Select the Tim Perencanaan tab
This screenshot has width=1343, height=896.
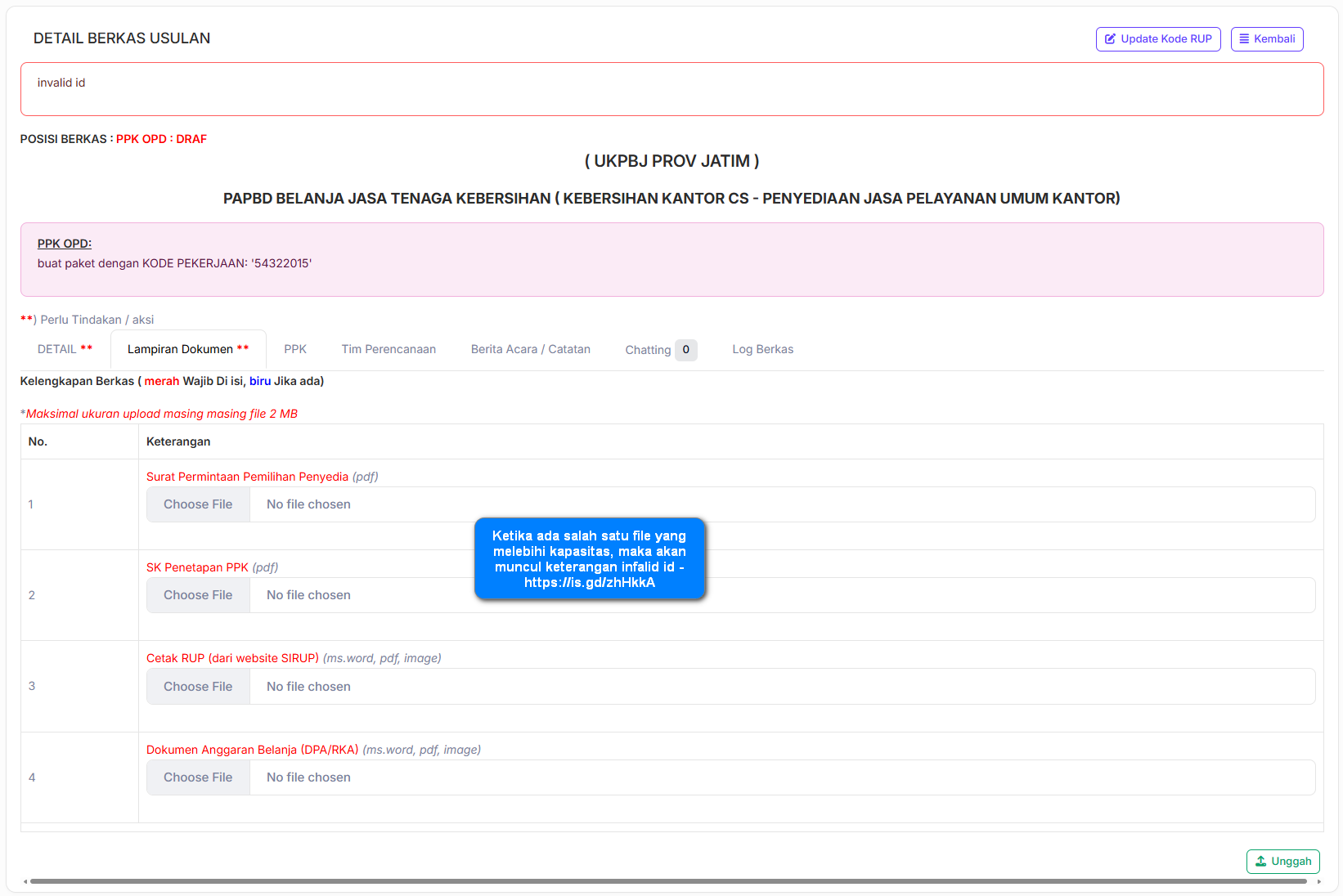[389, 349]
